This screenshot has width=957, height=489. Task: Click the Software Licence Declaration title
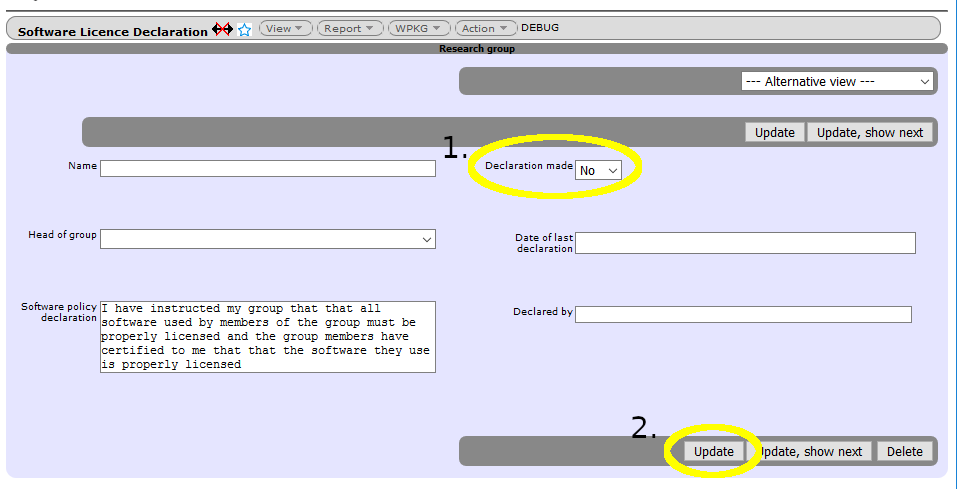(x=113, y=32)
